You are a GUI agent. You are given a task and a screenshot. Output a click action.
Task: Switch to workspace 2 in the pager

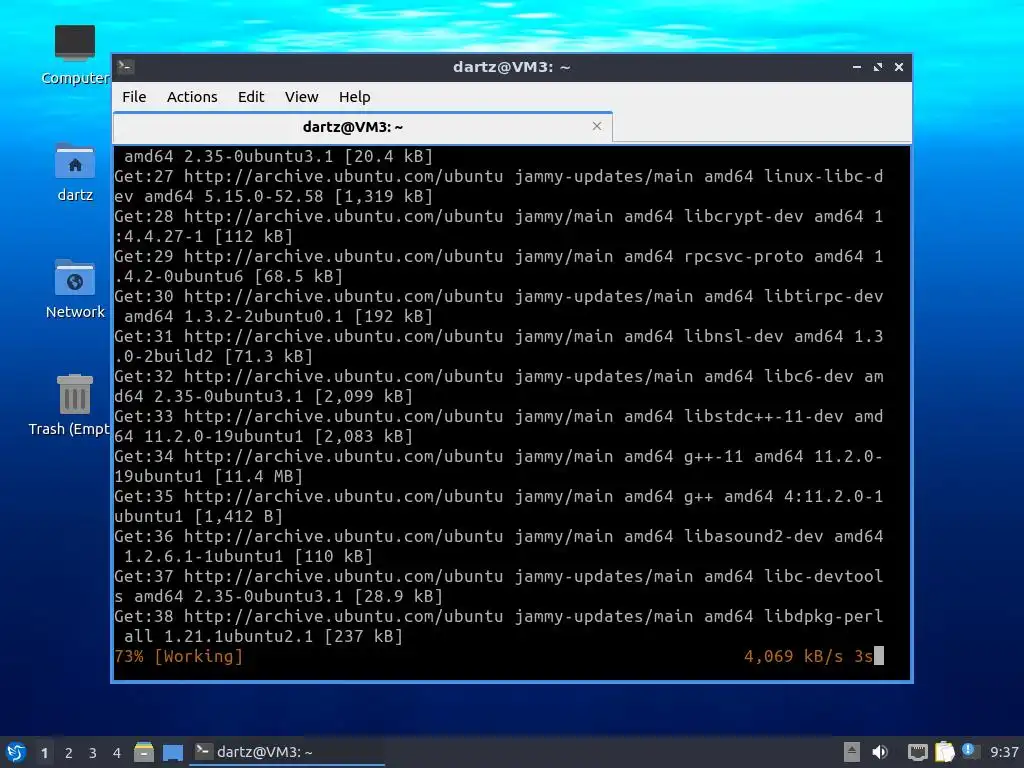point(69,753)
